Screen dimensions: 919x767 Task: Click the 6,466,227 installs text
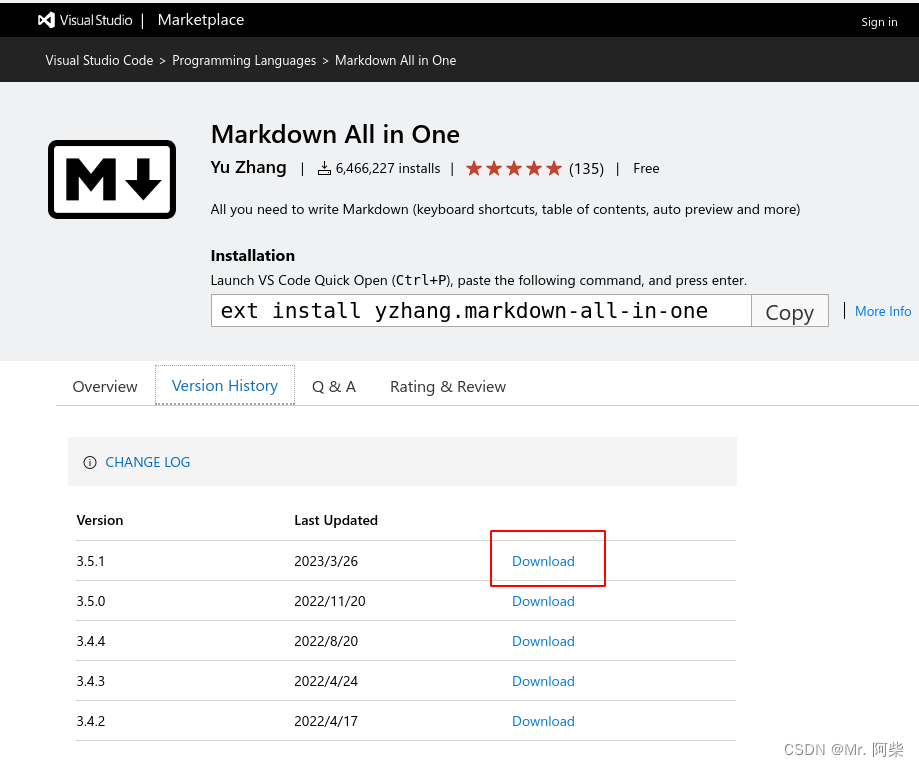[x=388, y=169]
